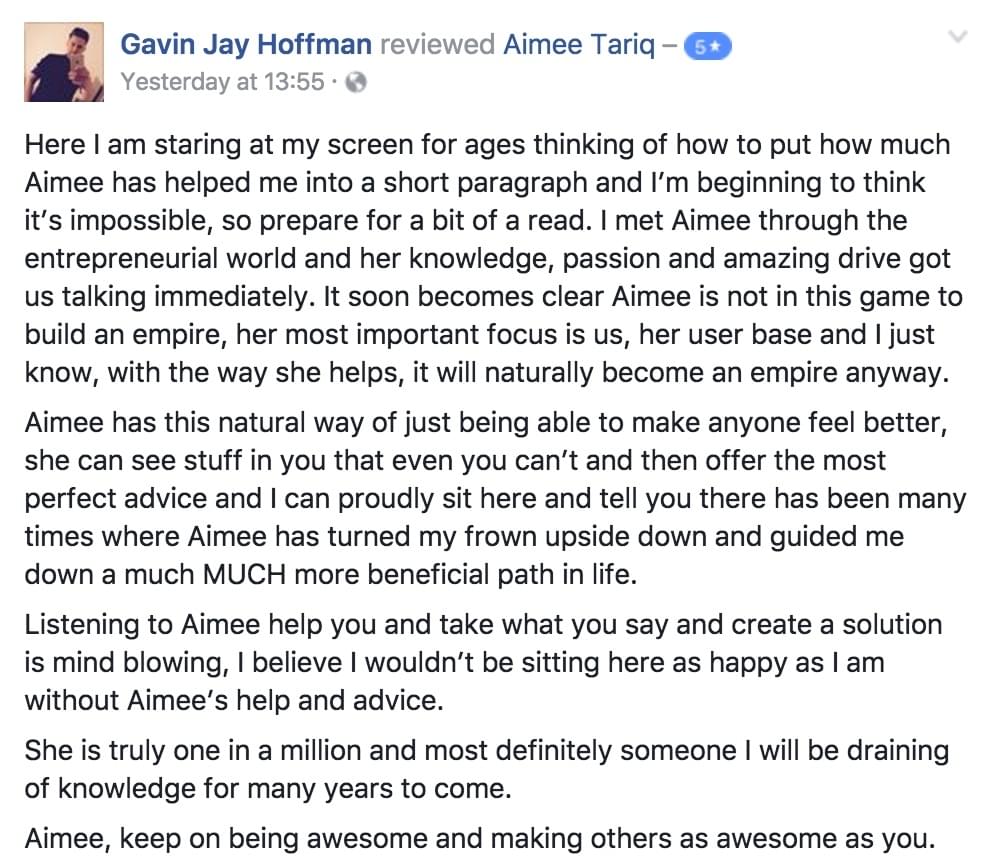
Task: Click the phrase "mind blowing" in review text
Action: tap(139, 663)
